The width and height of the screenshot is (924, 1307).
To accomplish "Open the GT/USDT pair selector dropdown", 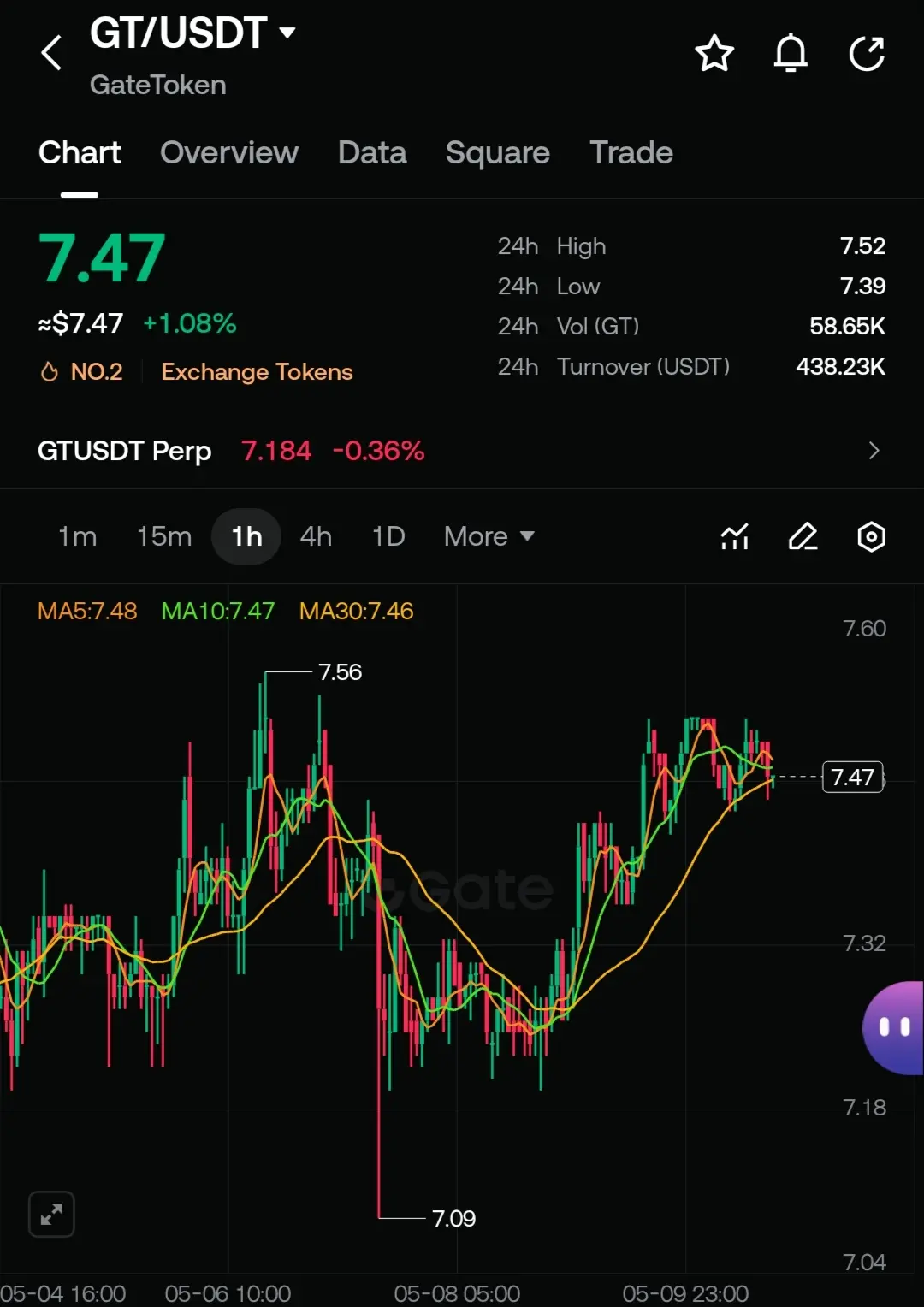I will click(192, 33).
